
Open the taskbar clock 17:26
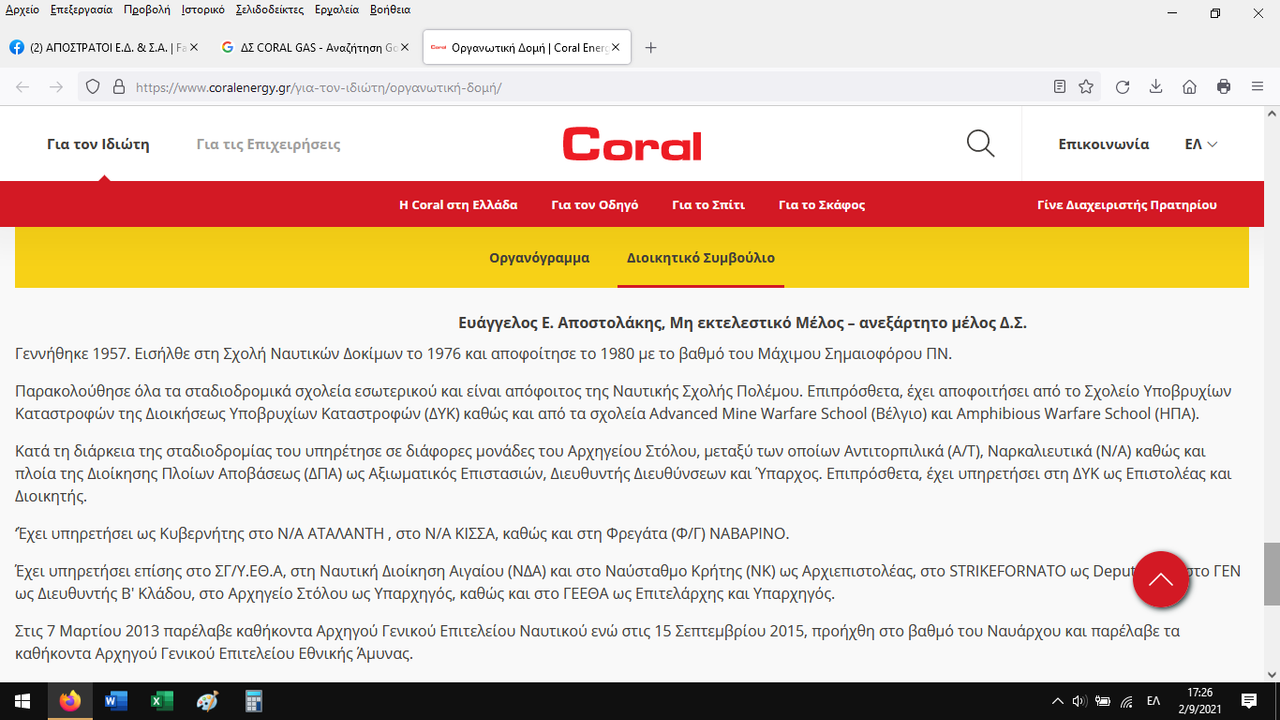(x=1200, y=701)
